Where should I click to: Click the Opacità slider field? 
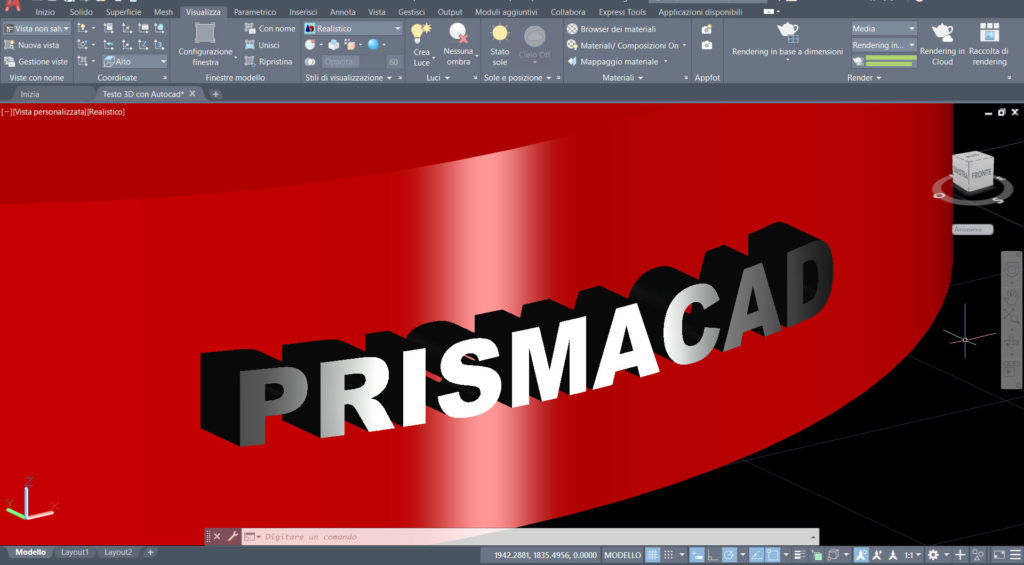pos(340,61)
